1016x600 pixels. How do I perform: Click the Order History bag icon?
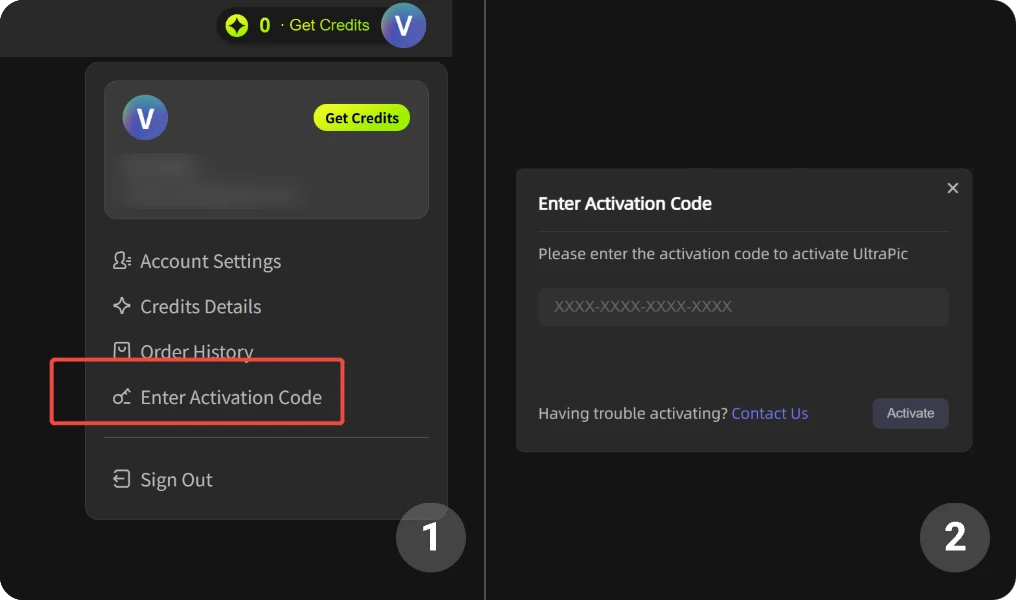122,351
